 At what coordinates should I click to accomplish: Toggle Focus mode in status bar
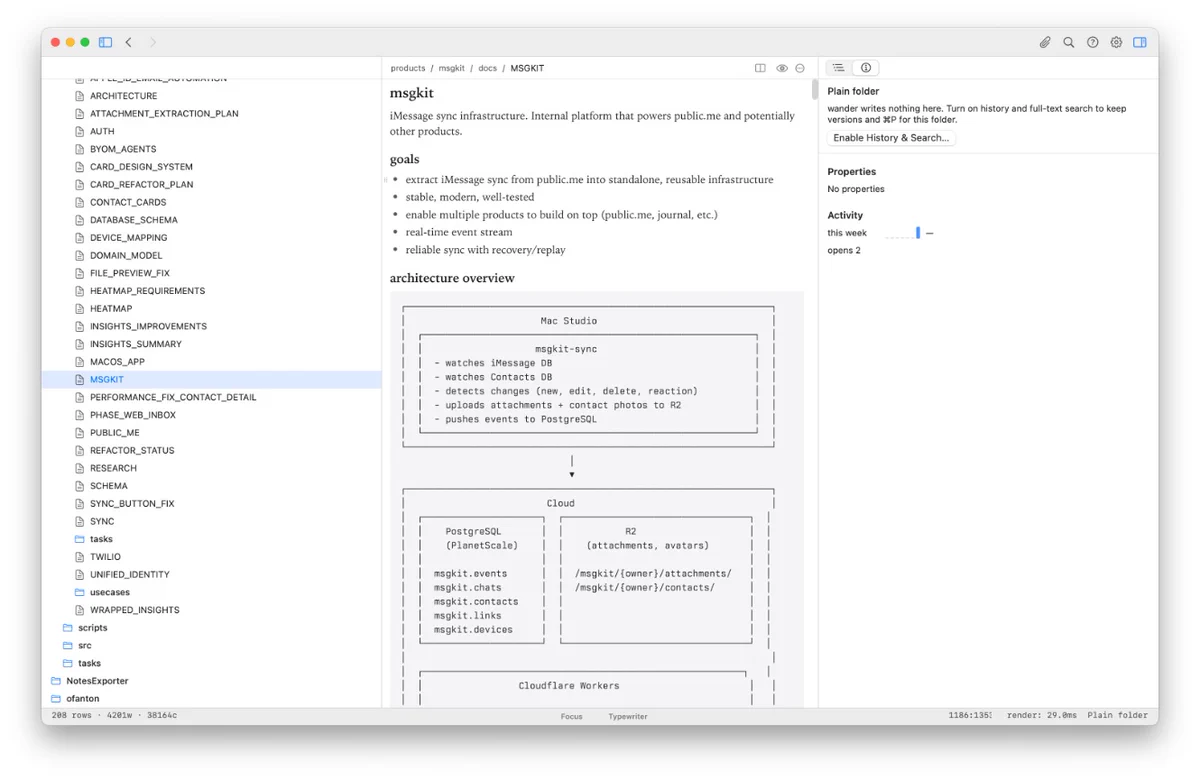[x=572, y=716]
